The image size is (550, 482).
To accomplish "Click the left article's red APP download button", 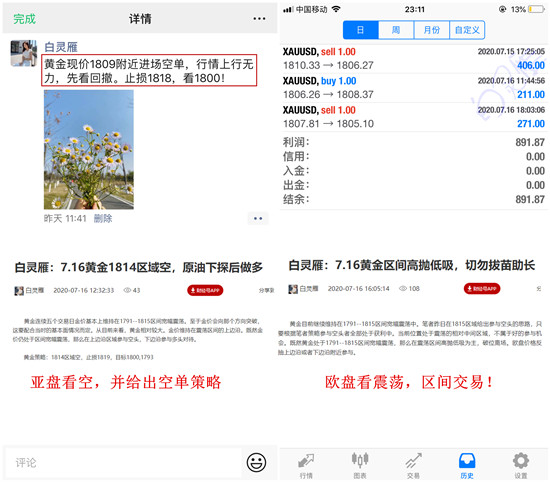I will point(205,290).
